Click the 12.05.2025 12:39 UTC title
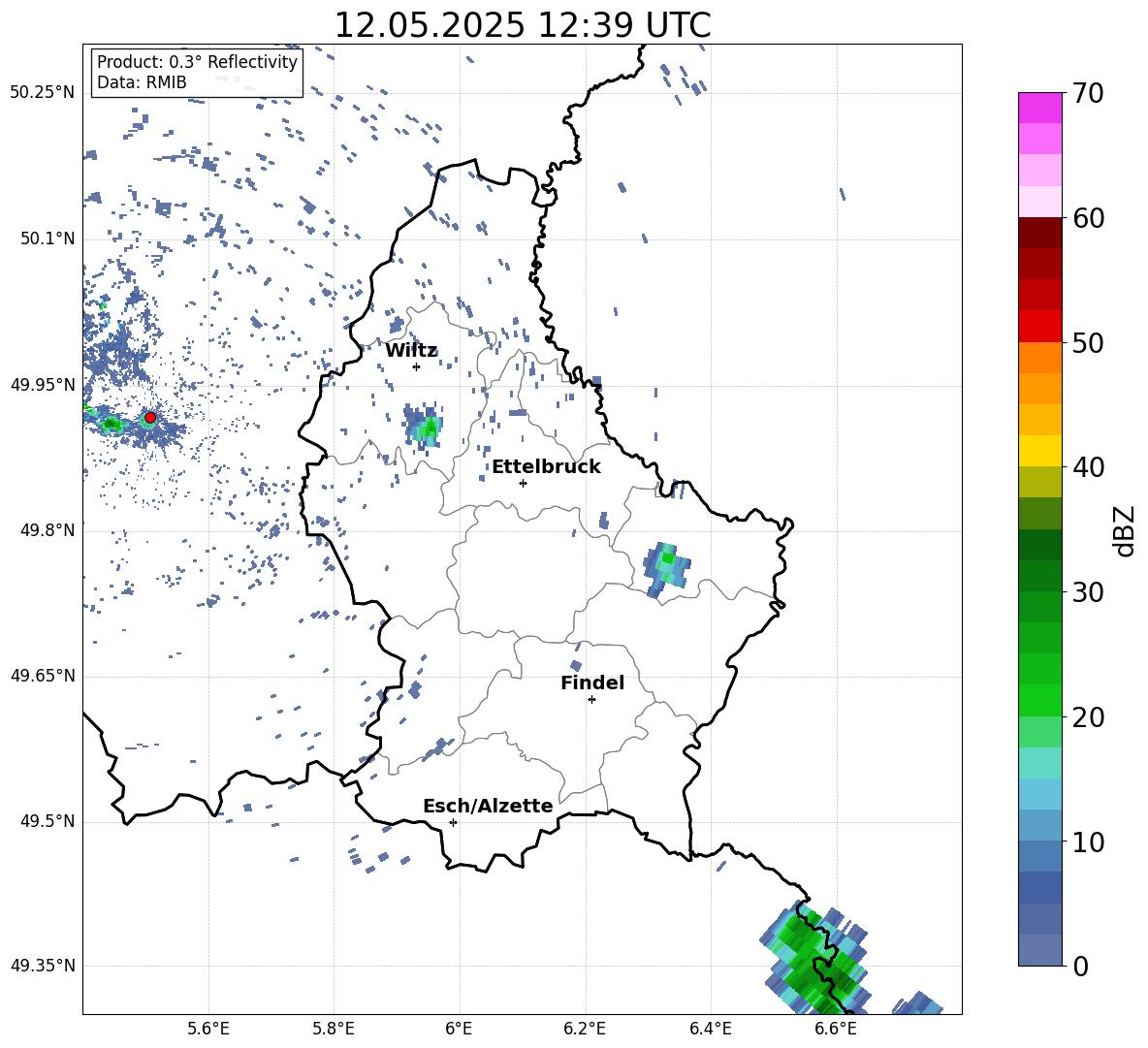1148x1048 pixels. [523, 25]
